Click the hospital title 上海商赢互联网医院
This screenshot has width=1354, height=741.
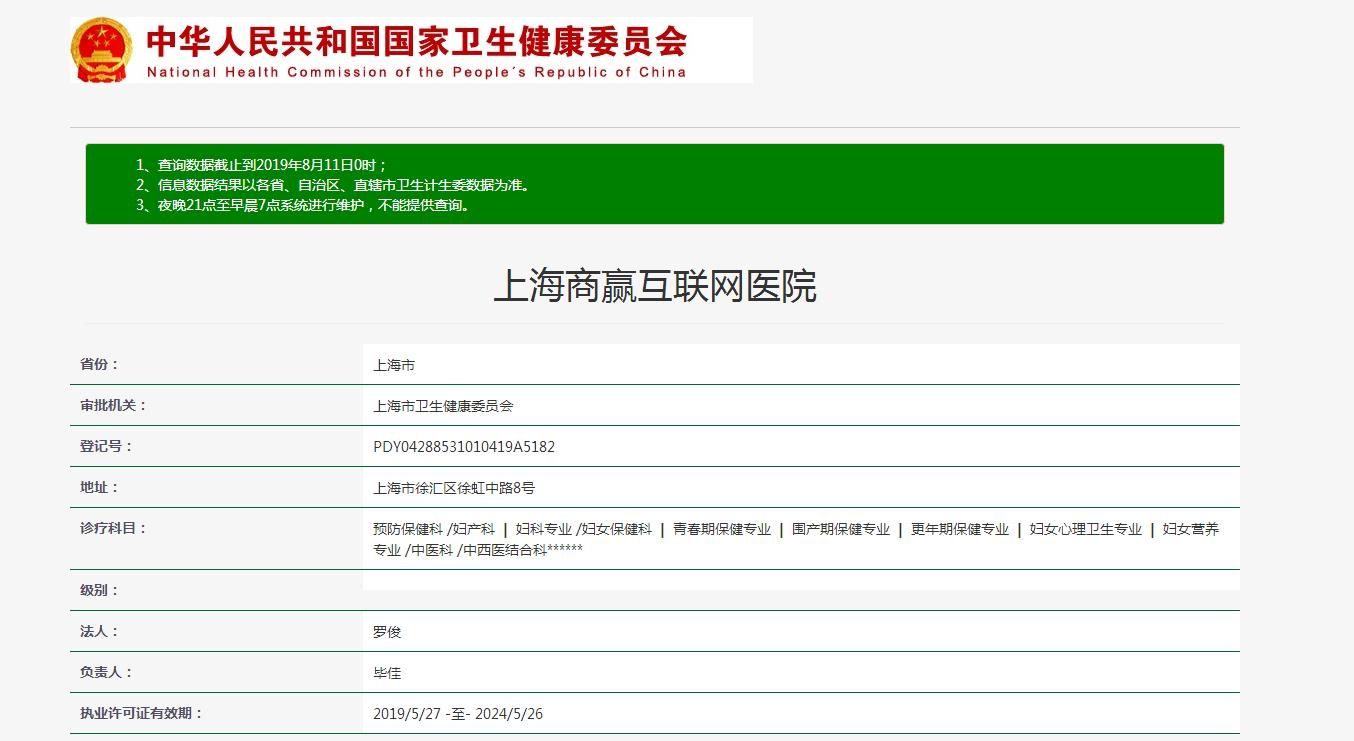pyautogui.click(x=655, y=287)
